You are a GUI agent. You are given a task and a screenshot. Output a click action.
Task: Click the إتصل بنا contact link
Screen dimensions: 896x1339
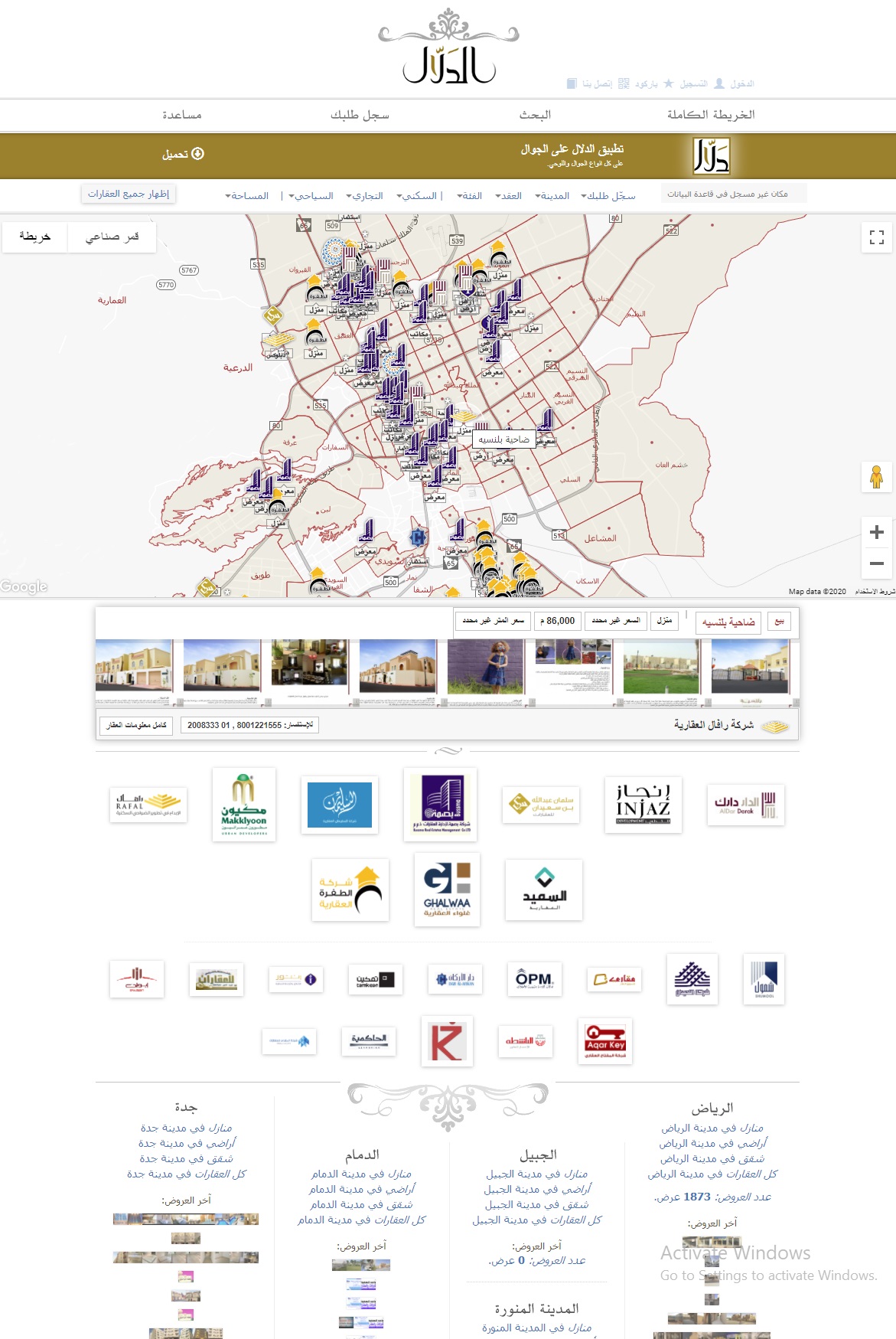coord(597,83)
